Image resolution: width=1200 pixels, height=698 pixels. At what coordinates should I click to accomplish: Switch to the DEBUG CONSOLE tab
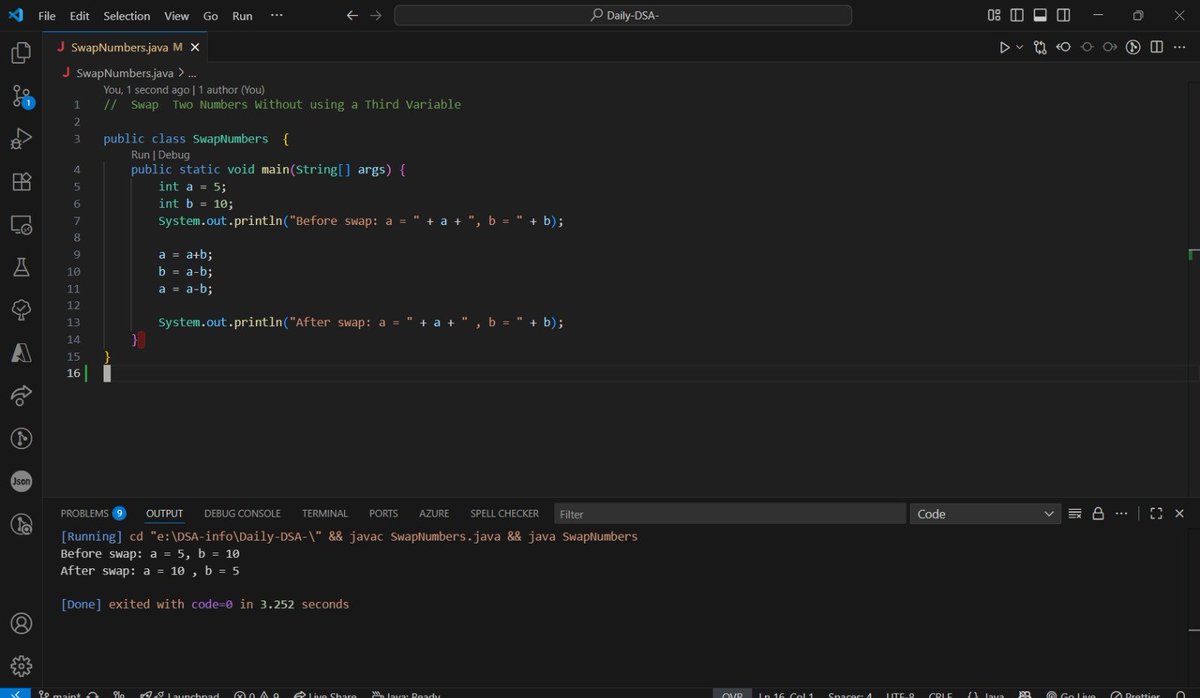pos(242,513)
